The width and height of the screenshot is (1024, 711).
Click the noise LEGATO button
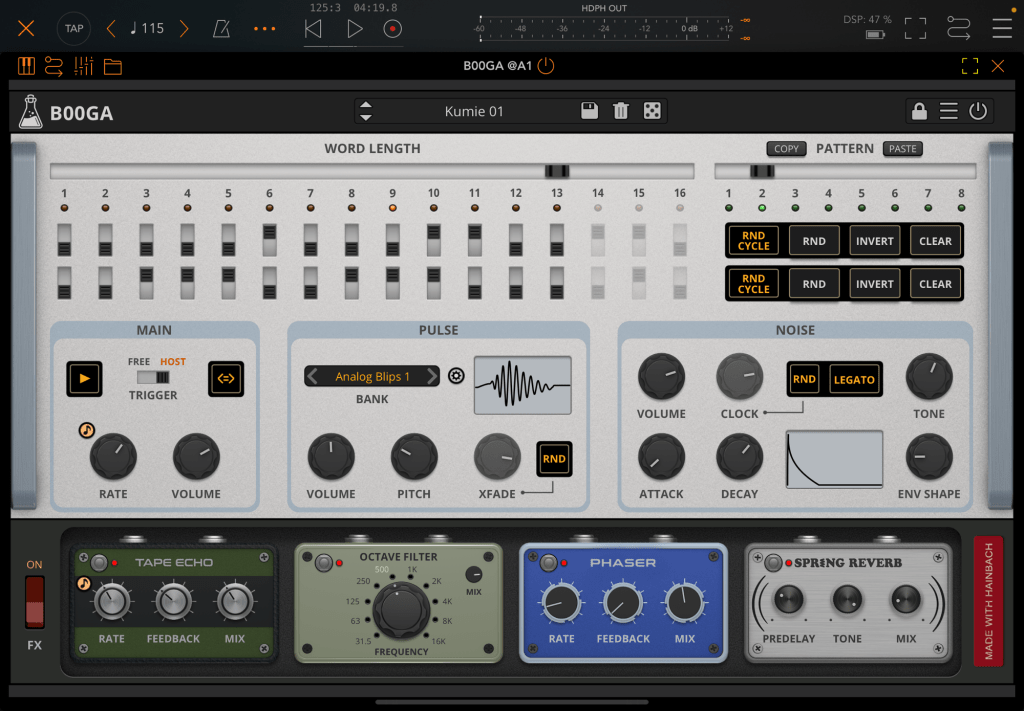click(x=853, y=379)
